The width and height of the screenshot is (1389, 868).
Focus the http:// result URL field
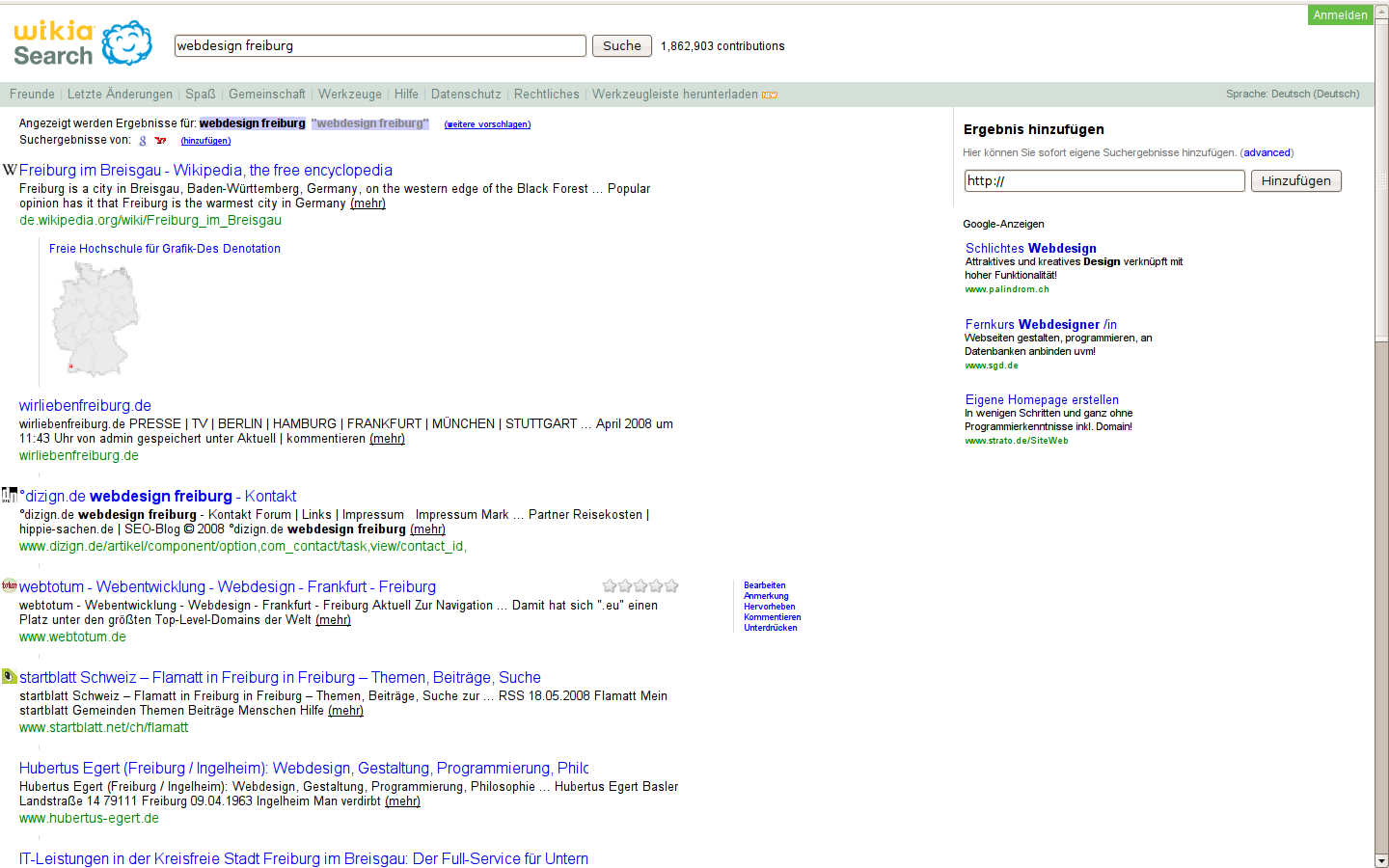coord(1104,180)
